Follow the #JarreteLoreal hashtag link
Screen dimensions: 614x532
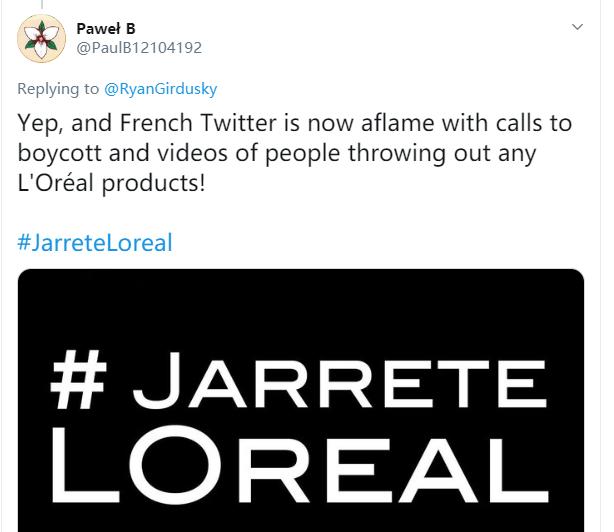point(95,242)
